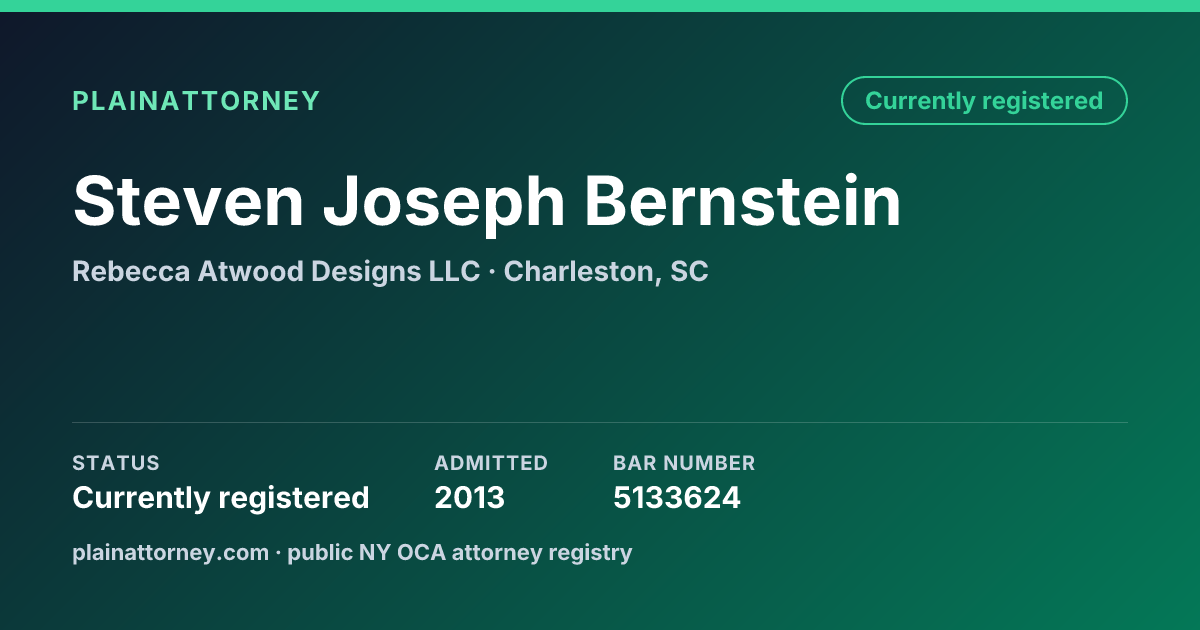Click the dot separator before Charleston
Screen dimensions: 1200x630
(x=492, y=272)
